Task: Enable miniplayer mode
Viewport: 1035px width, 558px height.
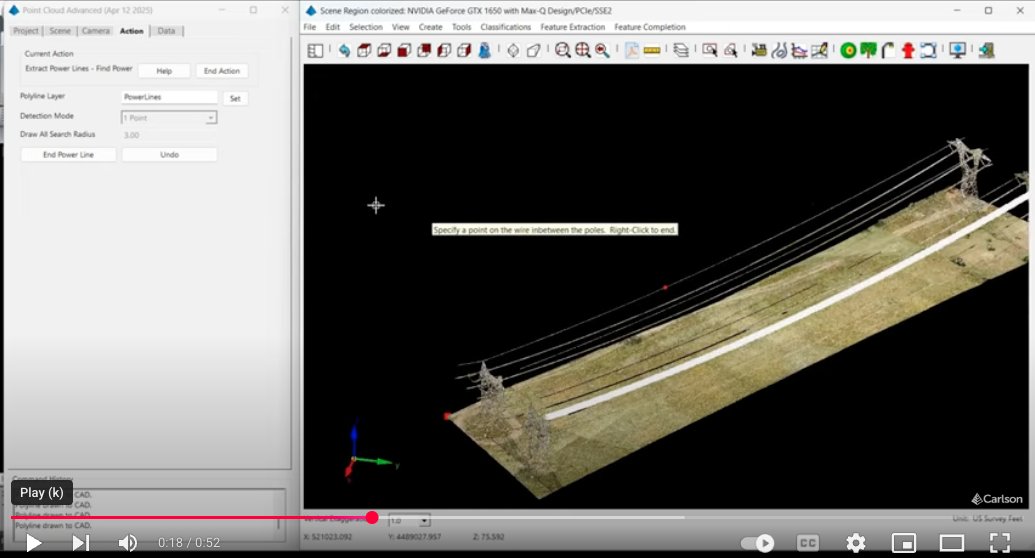Action: 904,543
